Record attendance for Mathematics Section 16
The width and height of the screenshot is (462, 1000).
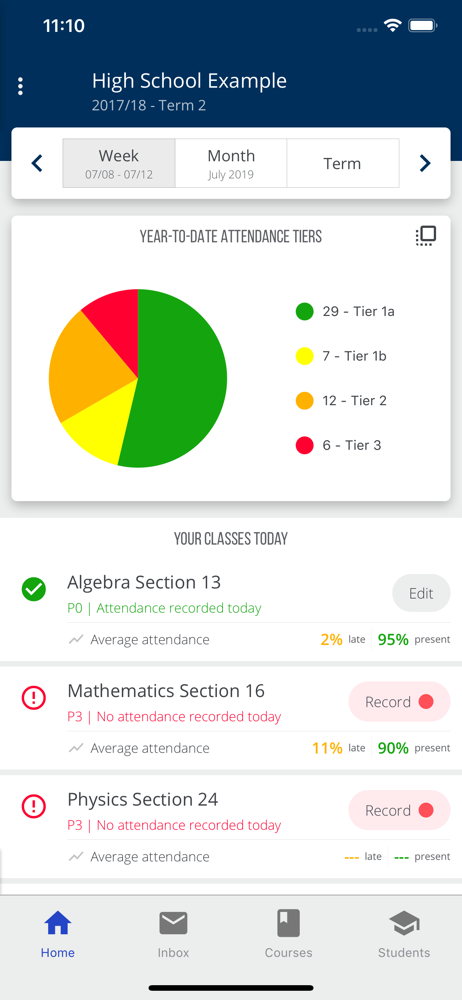tap(399, 702)
